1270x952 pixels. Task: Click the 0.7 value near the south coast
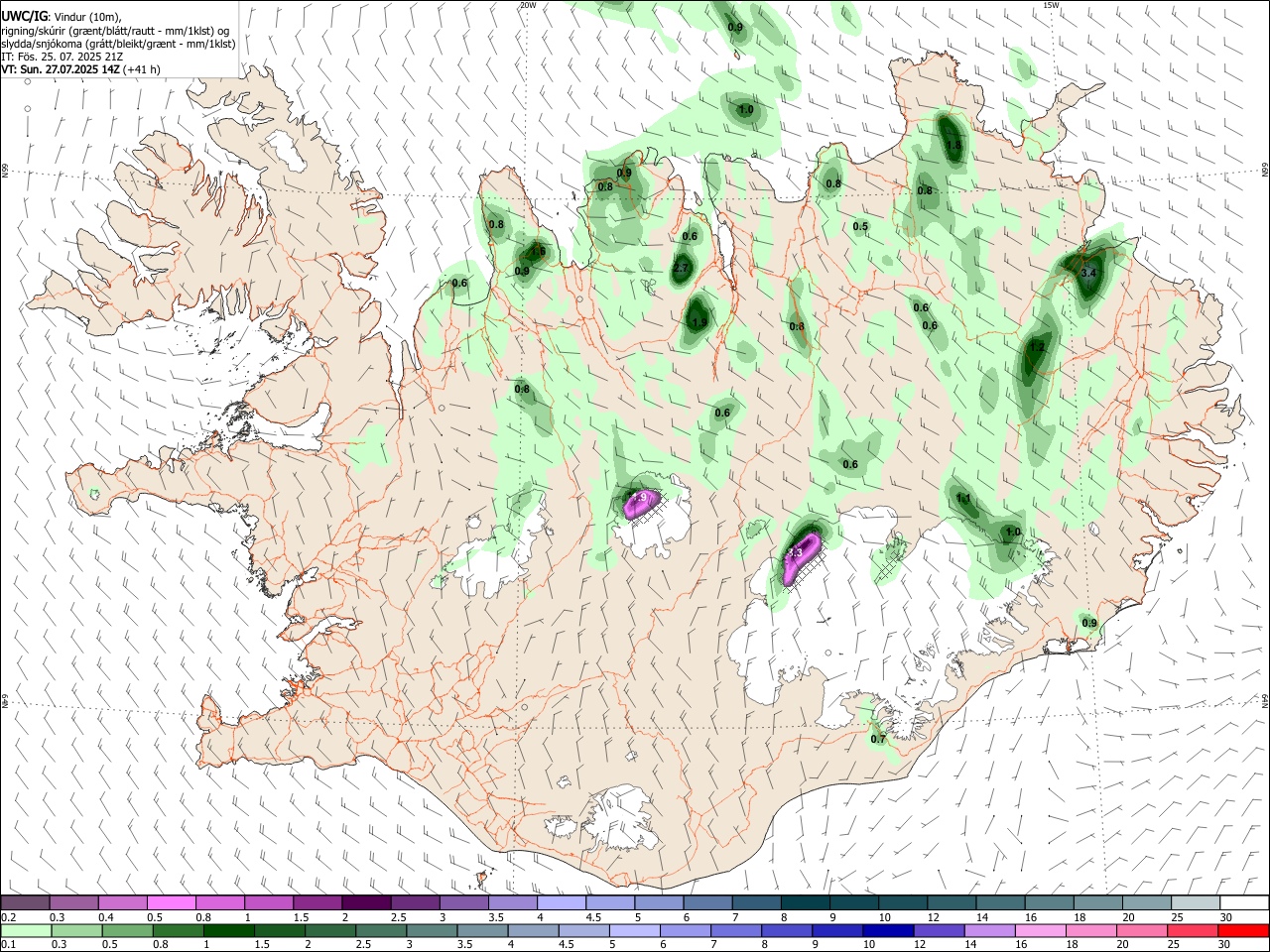[877, 739]
